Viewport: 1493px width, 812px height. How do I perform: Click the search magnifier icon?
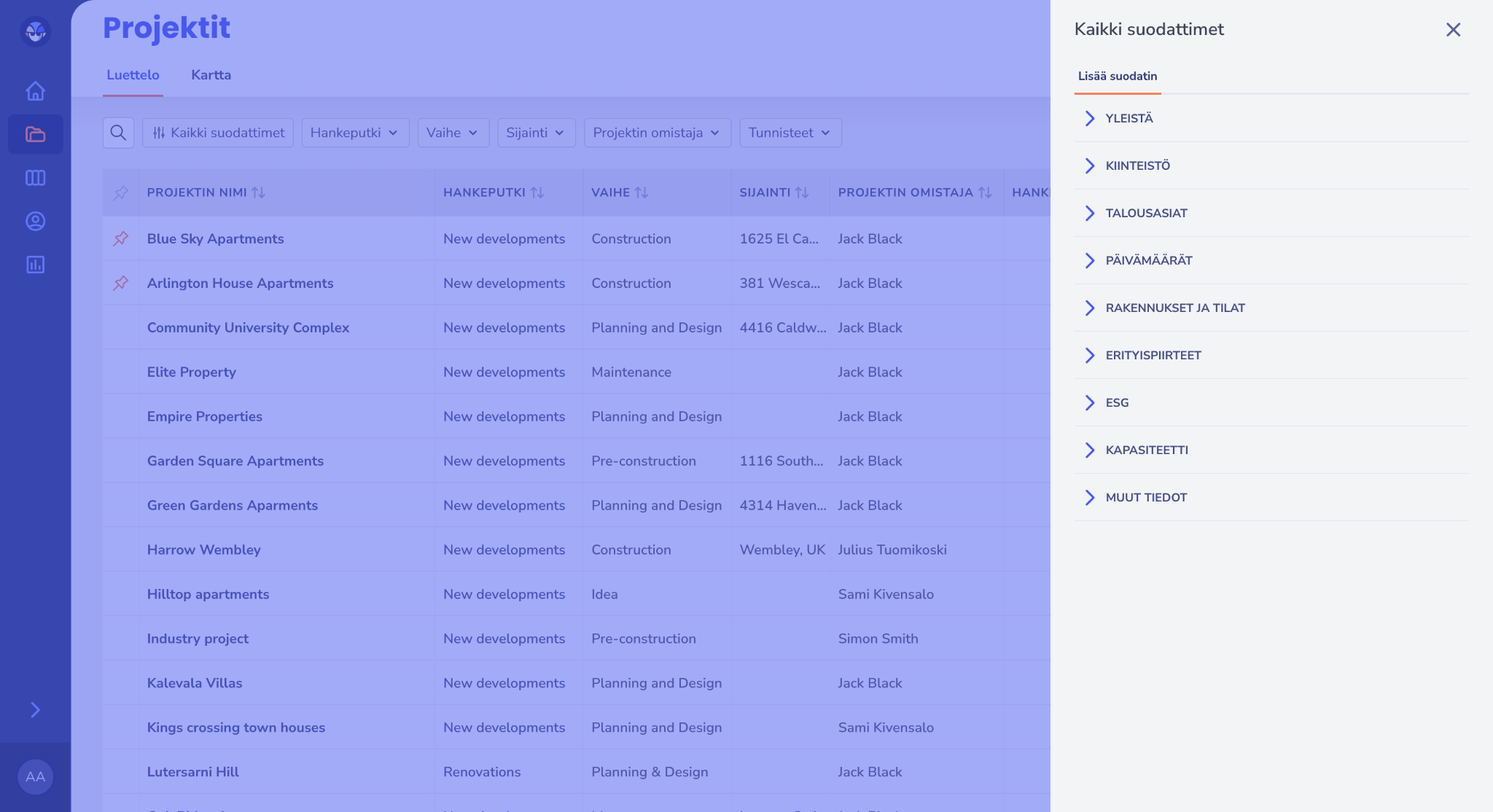click(118, 133)
